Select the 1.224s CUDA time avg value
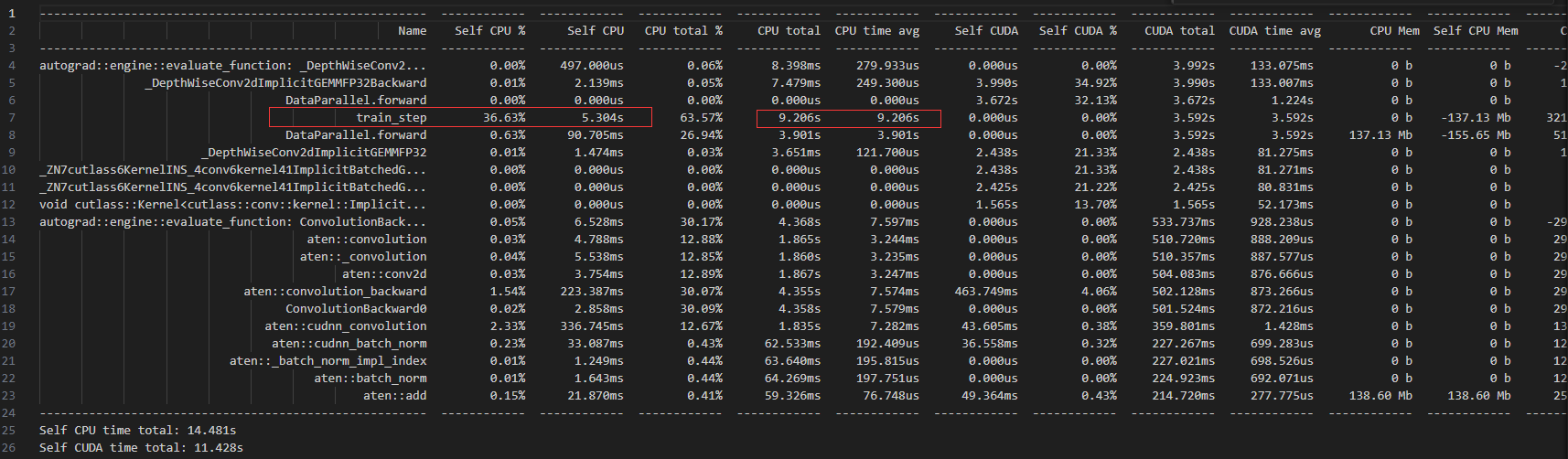This screenshot has width=1568, height=459. click(x=1293, y=100)
